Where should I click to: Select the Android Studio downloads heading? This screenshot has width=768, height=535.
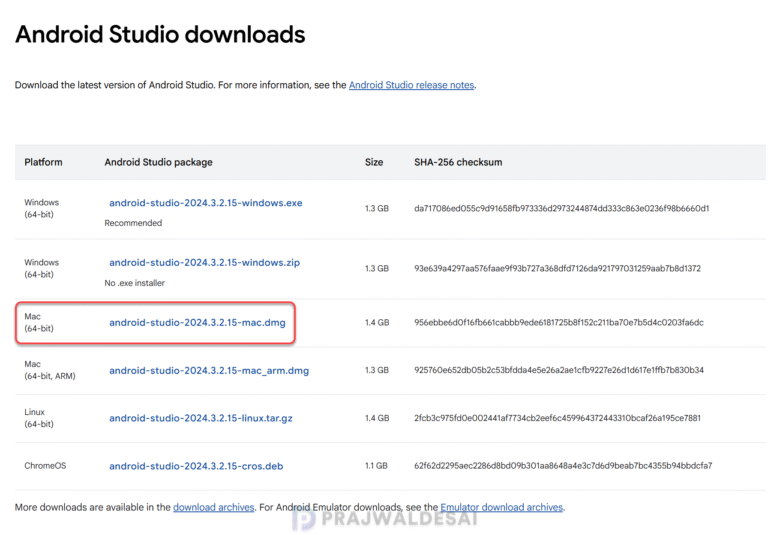(x=160, y=35)
